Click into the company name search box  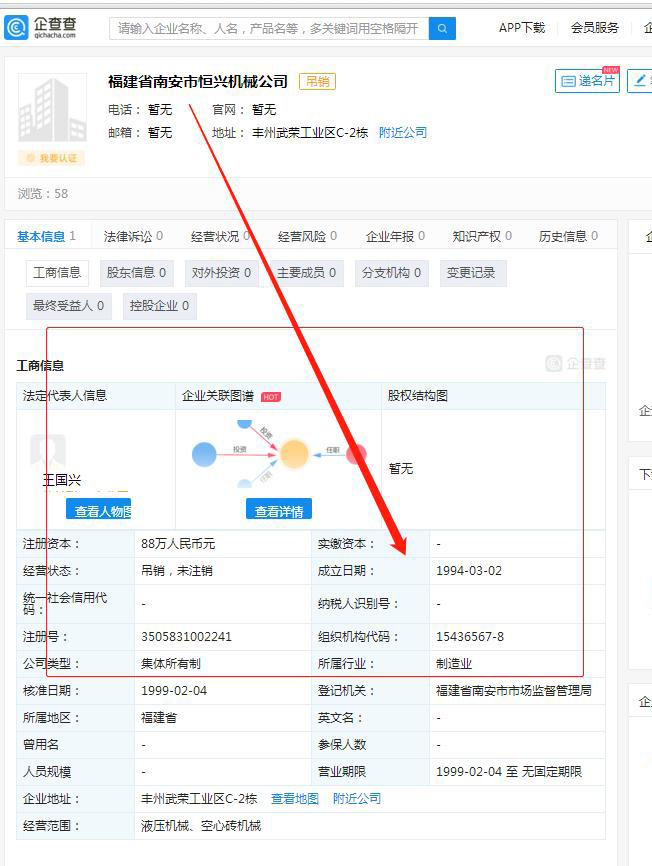click(x=268, y=28)
